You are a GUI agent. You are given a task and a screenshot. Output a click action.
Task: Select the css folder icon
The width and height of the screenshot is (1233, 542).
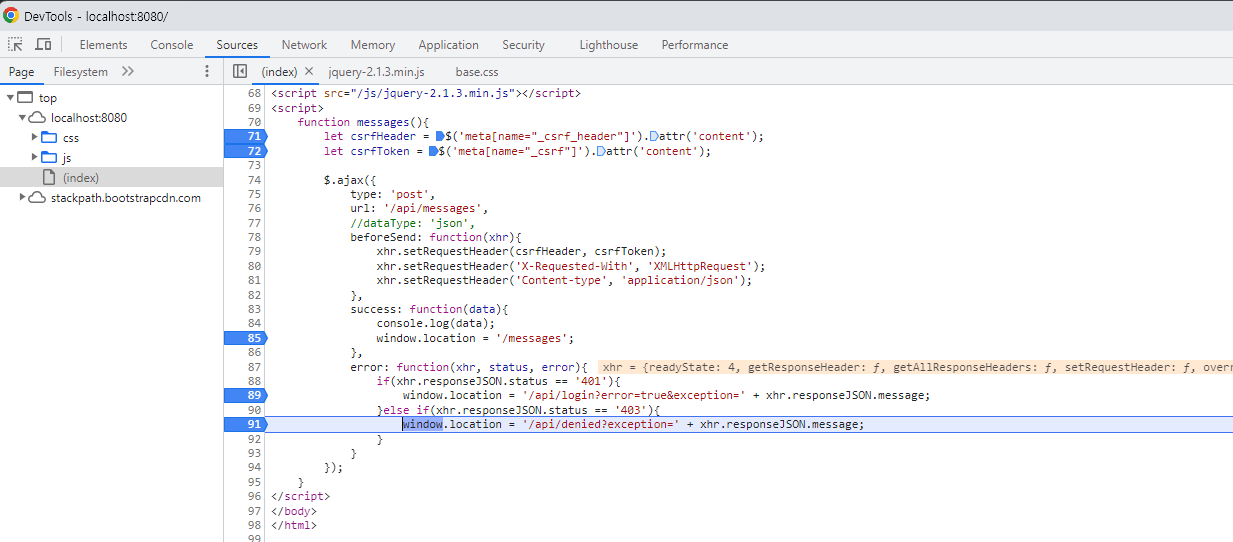coord(49,137)
